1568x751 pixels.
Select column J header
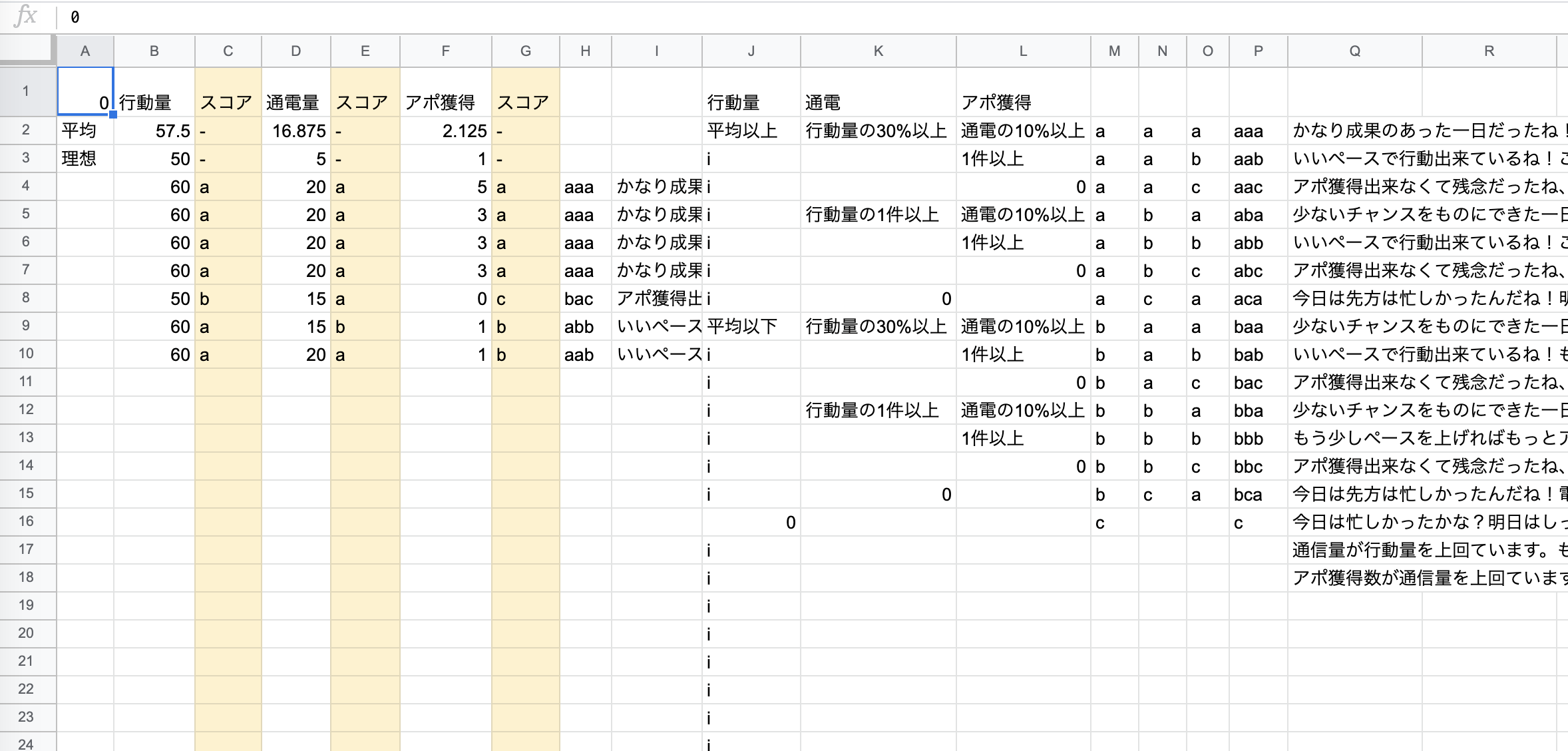click(751, 51)
